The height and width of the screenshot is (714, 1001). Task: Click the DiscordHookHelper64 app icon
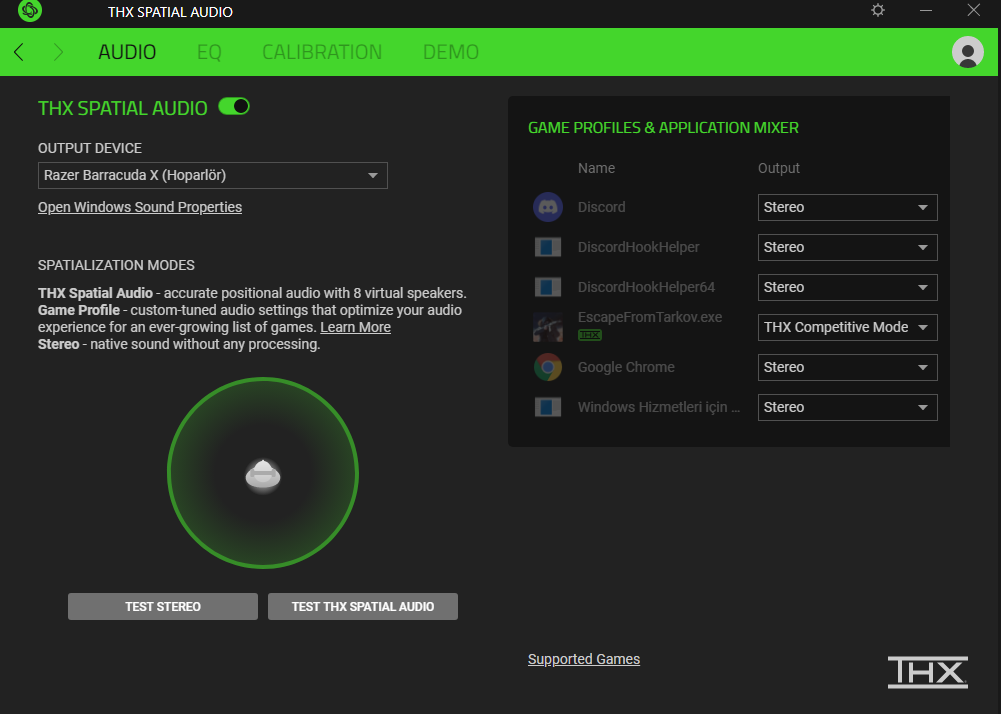tap(548, 287)
